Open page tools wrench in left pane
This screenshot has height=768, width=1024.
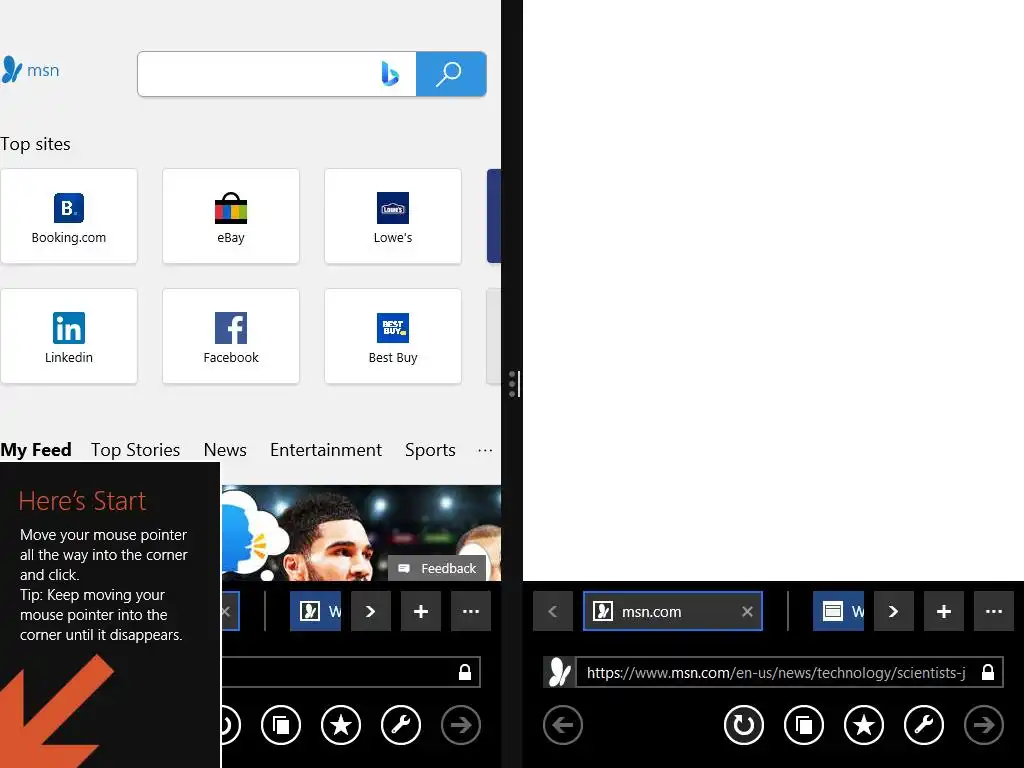click(401, 725)
